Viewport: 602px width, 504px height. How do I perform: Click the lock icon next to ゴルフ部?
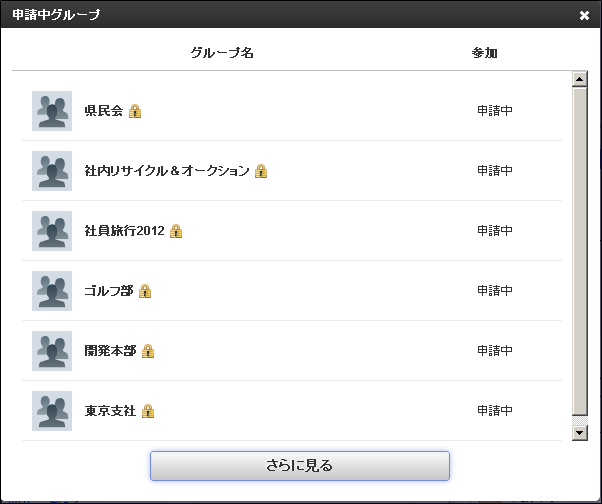[x=145, y=291]
